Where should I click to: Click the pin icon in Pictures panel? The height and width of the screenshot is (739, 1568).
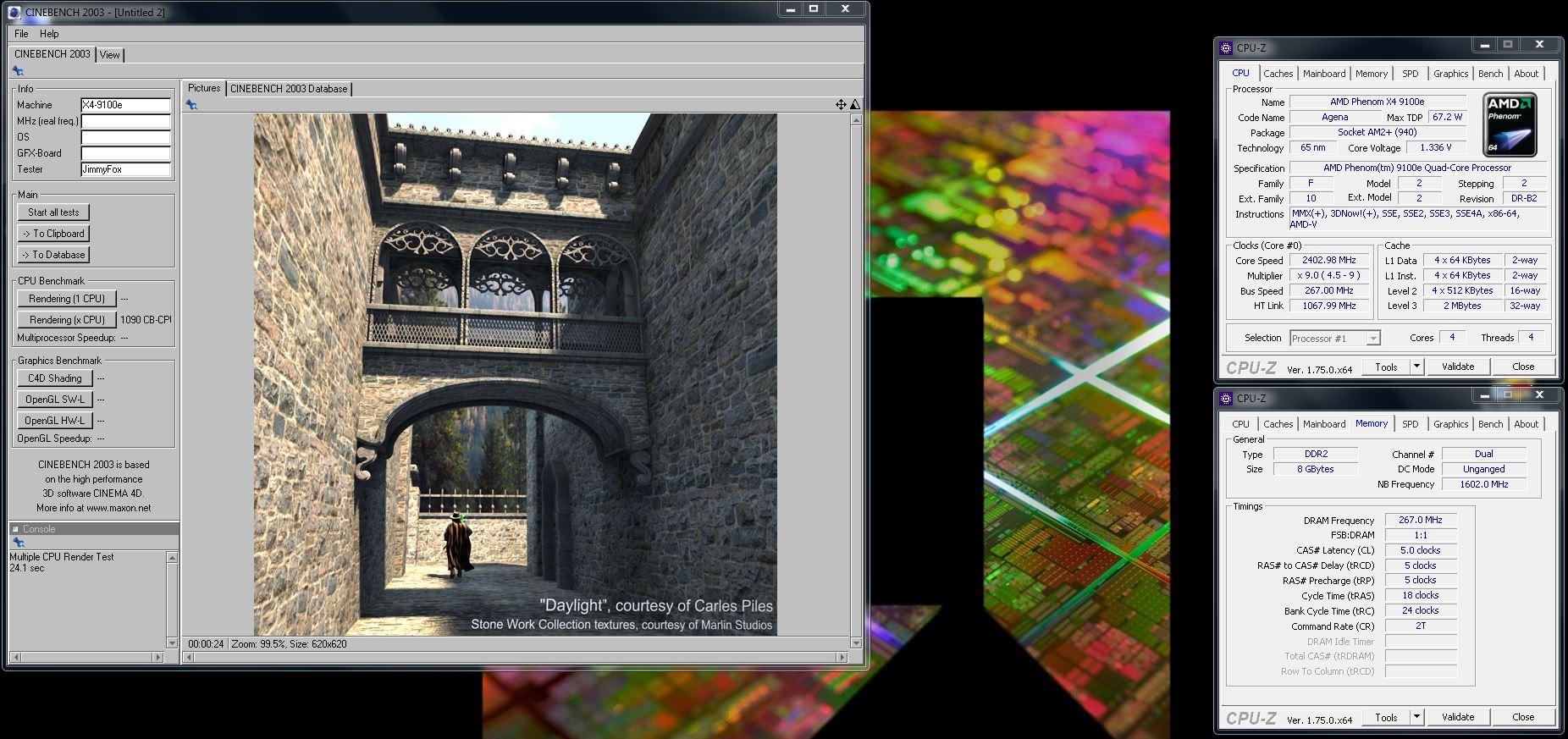pyautogui.click(x=191, y=105)
